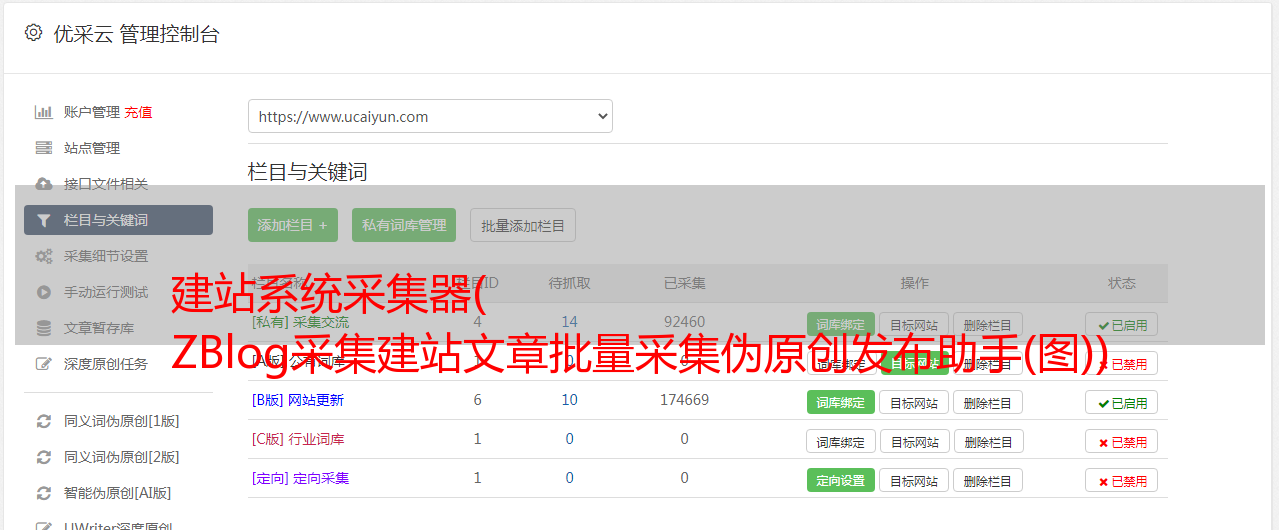1279x530 pixels.
Task: Click 删除栏目 in the 行业词库 row
Action: 988,441
